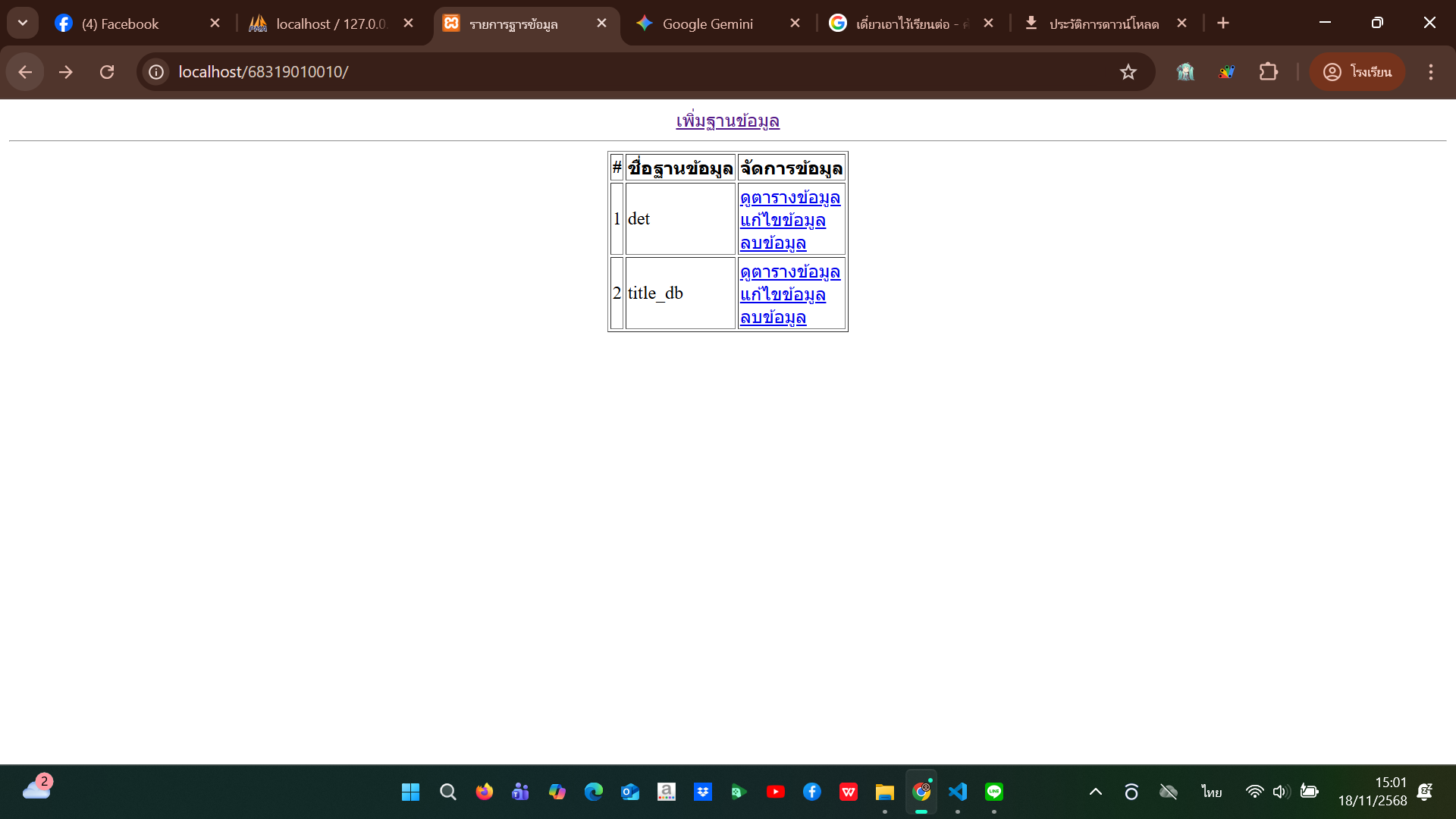This screenshot has width=1456, height=819.
Task: View site information icon in address bar
Action: [156, 72]
